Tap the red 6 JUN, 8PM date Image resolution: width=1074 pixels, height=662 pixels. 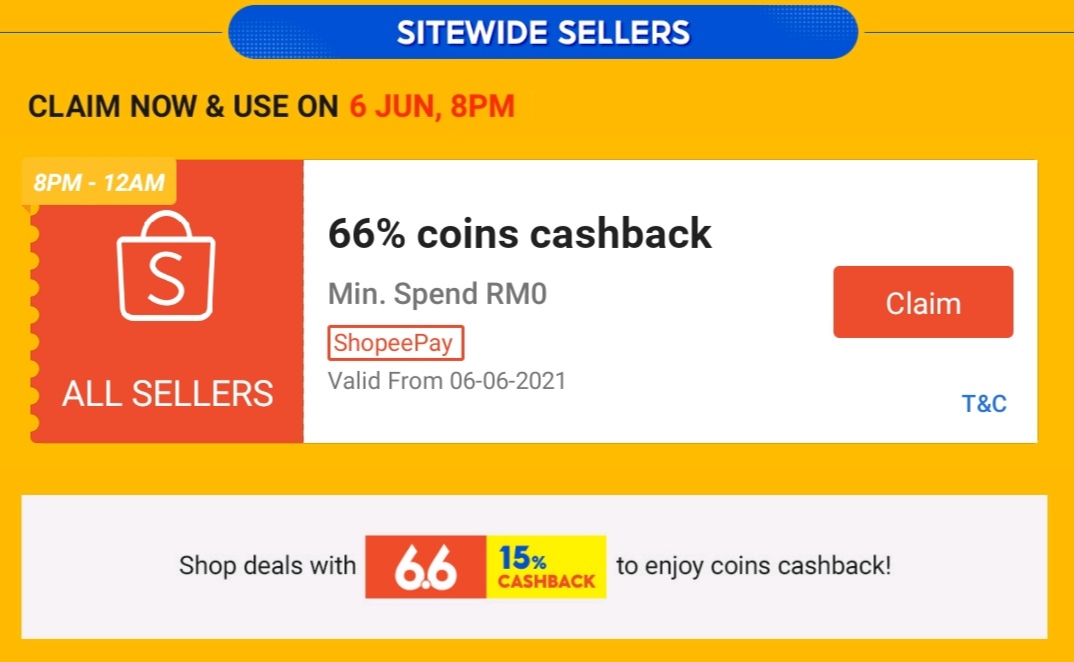tap(432, 107)
